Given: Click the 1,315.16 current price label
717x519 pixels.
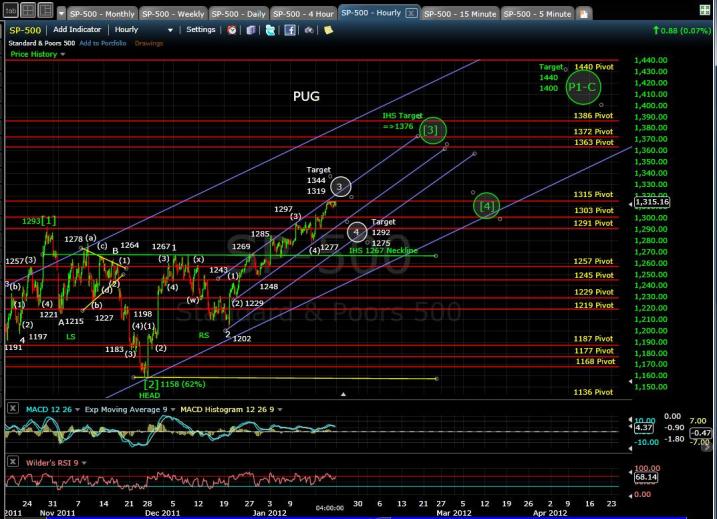Looking at the screenshot, I should (x=652, y=202).
